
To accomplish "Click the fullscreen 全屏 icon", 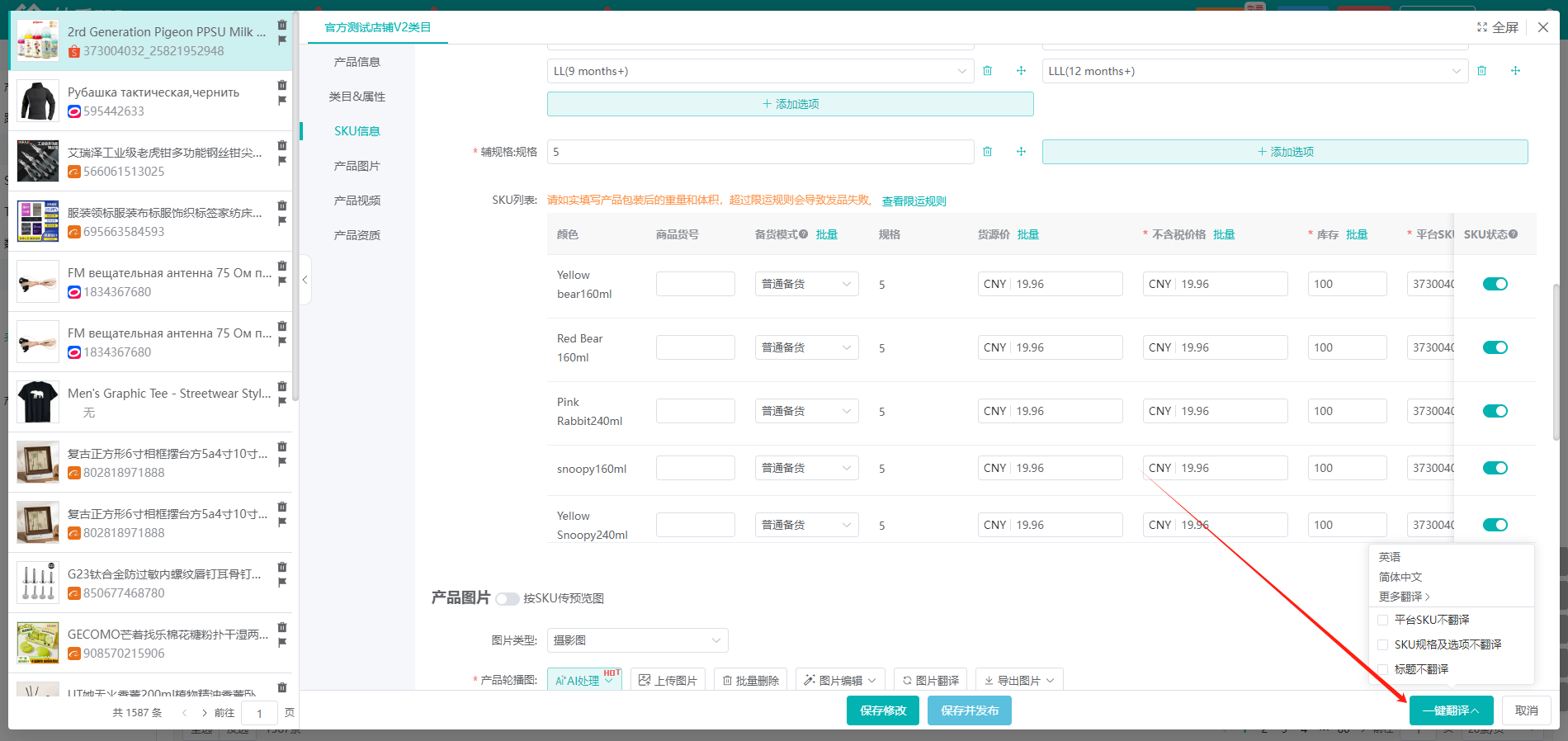I will click(1482, 27).
